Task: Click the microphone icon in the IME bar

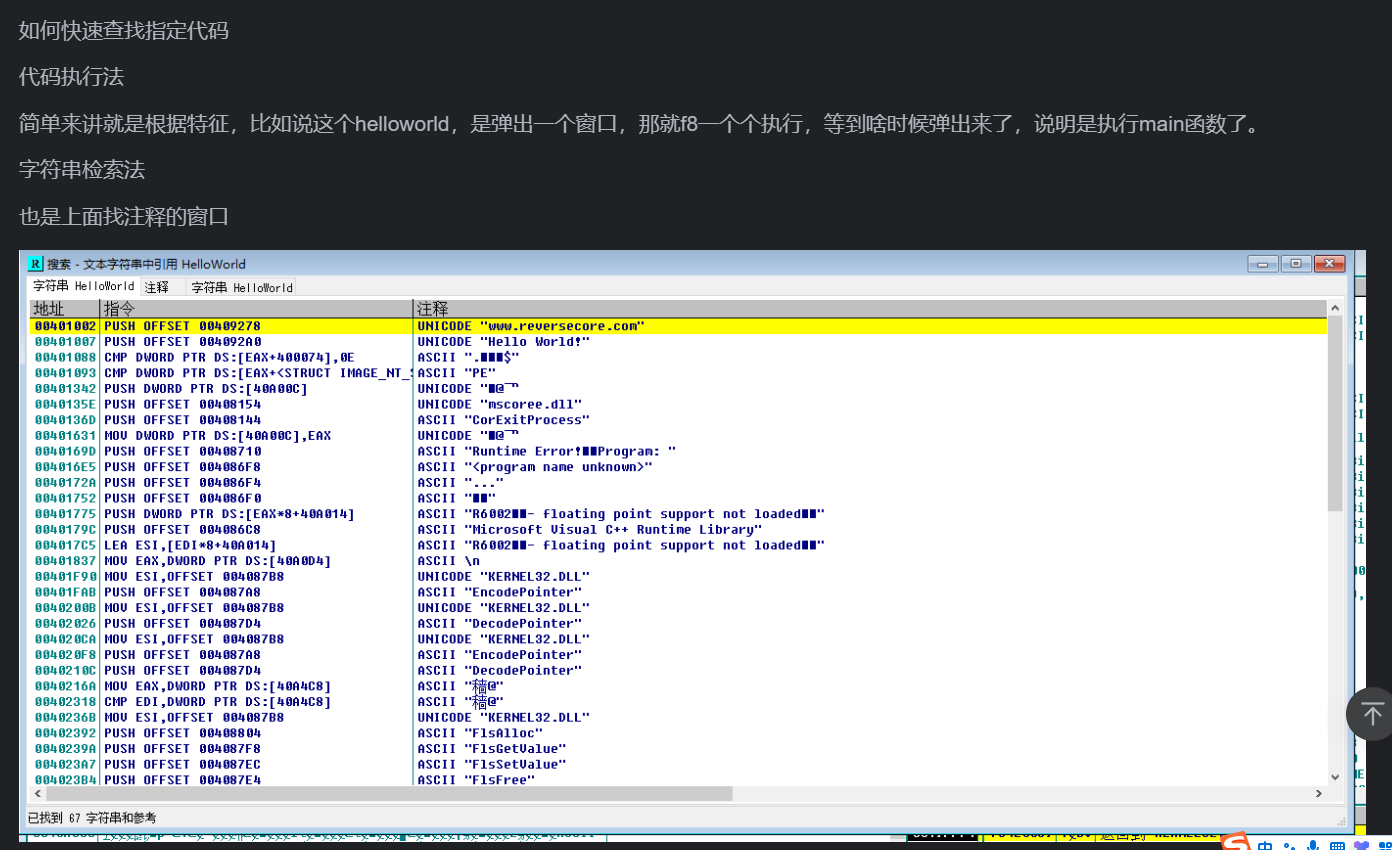Action: (1312, 846)
